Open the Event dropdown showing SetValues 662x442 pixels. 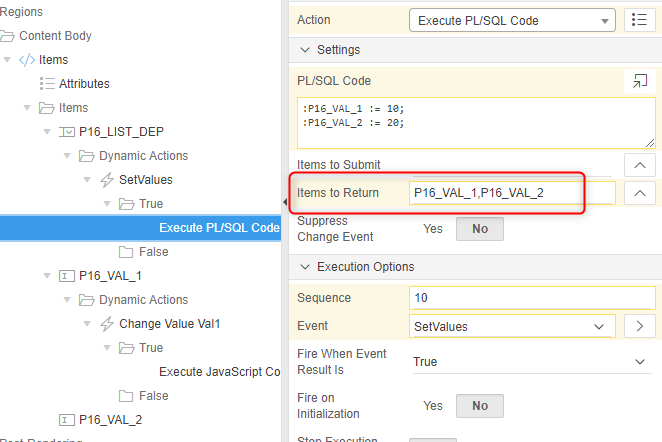512,326
